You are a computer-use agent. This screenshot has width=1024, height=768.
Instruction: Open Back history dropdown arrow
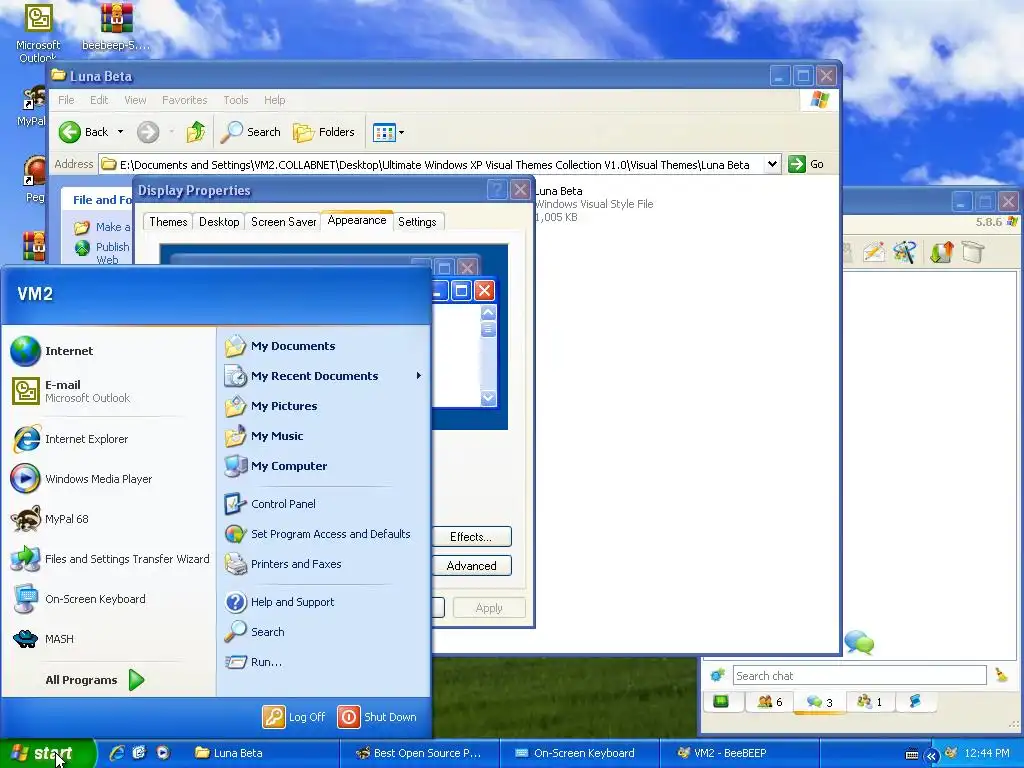(120, 132)
